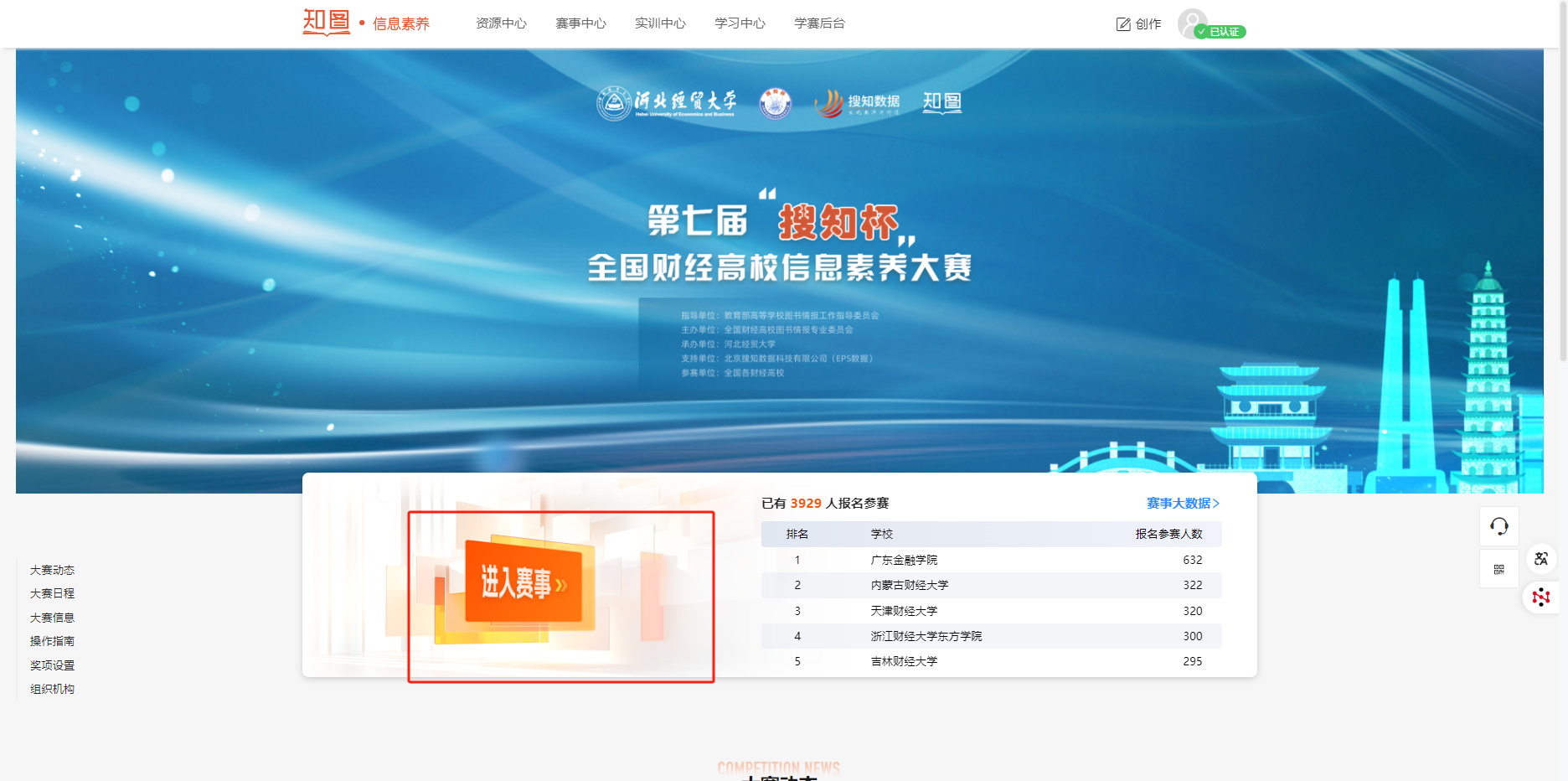1568x781 pixels.
Task: Jump to 大赛日程 in side menu
Action: [x=52, y=593]
